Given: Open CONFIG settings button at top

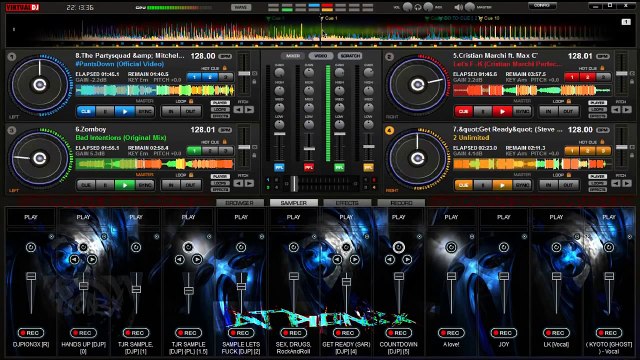Looking at the screenshot, I should [x=542, y=6].
